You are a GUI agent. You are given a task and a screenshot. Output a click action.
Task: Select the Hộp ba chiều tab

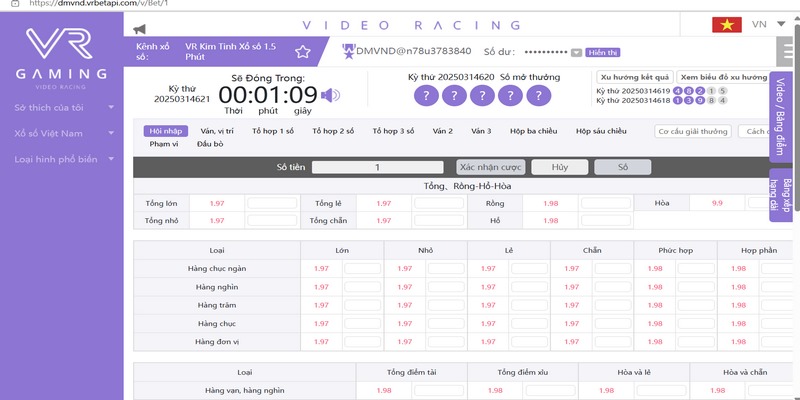pyautogui.click(x=536, y=131)
